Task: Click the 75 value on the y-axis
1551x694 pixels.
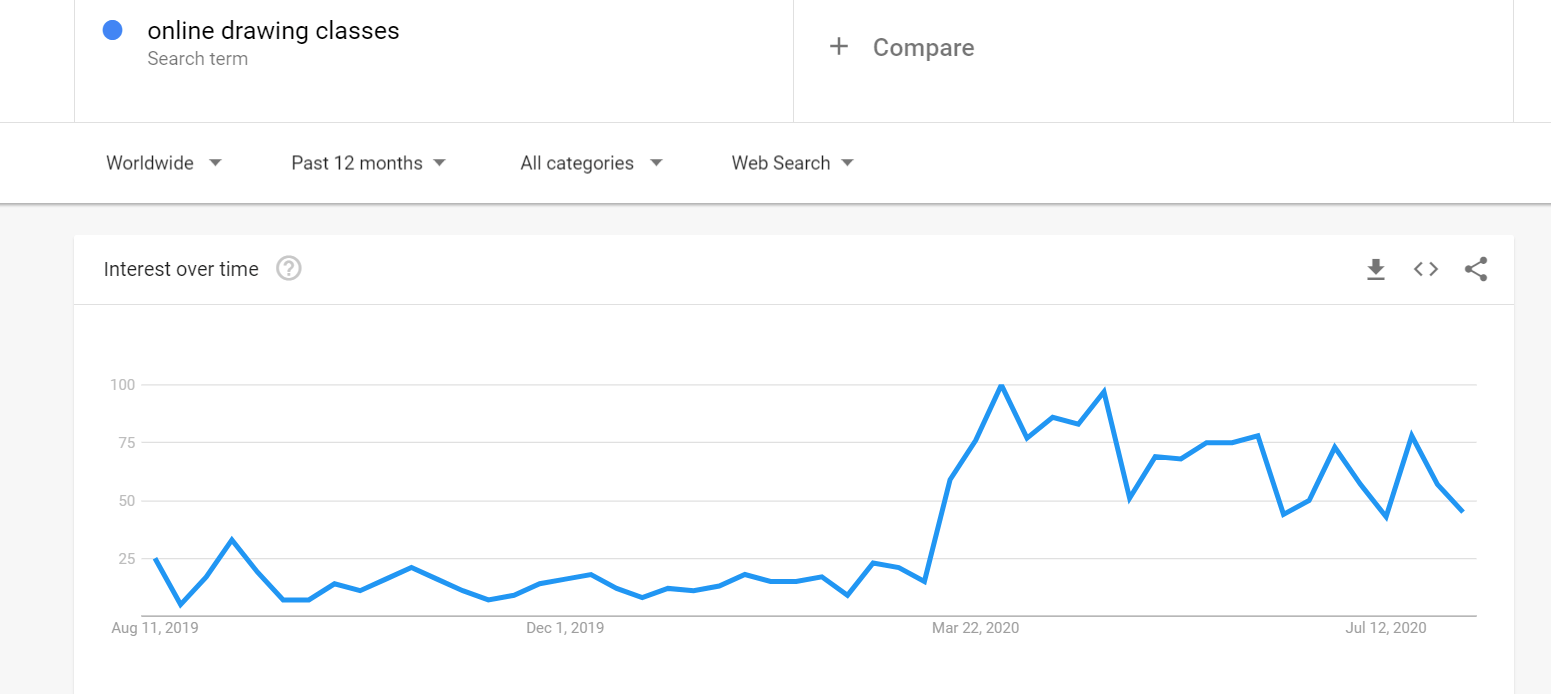Action: pos(125,443)
